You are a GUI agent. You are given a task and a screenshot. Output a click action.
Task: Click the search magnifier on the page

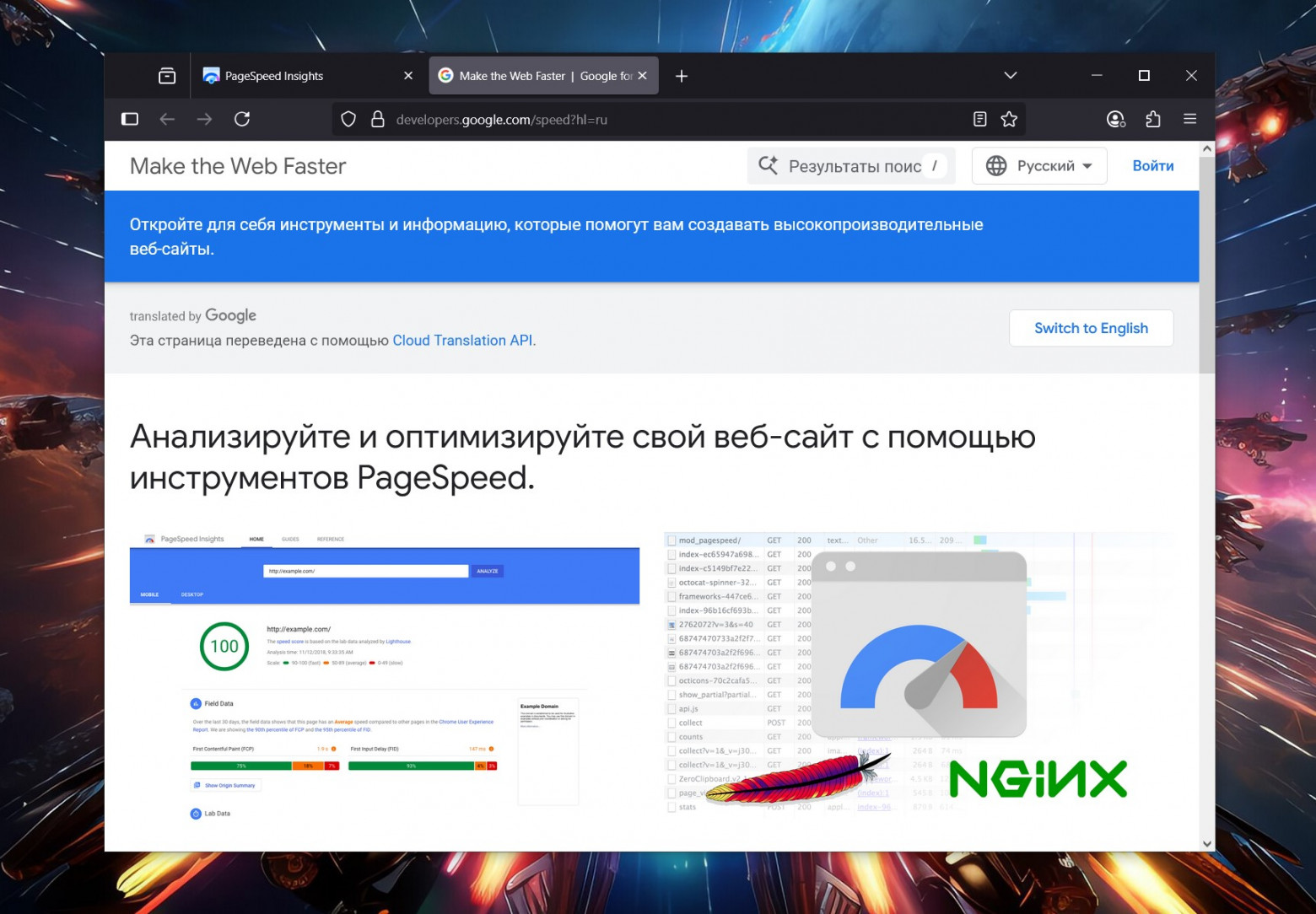pos(769,165)
